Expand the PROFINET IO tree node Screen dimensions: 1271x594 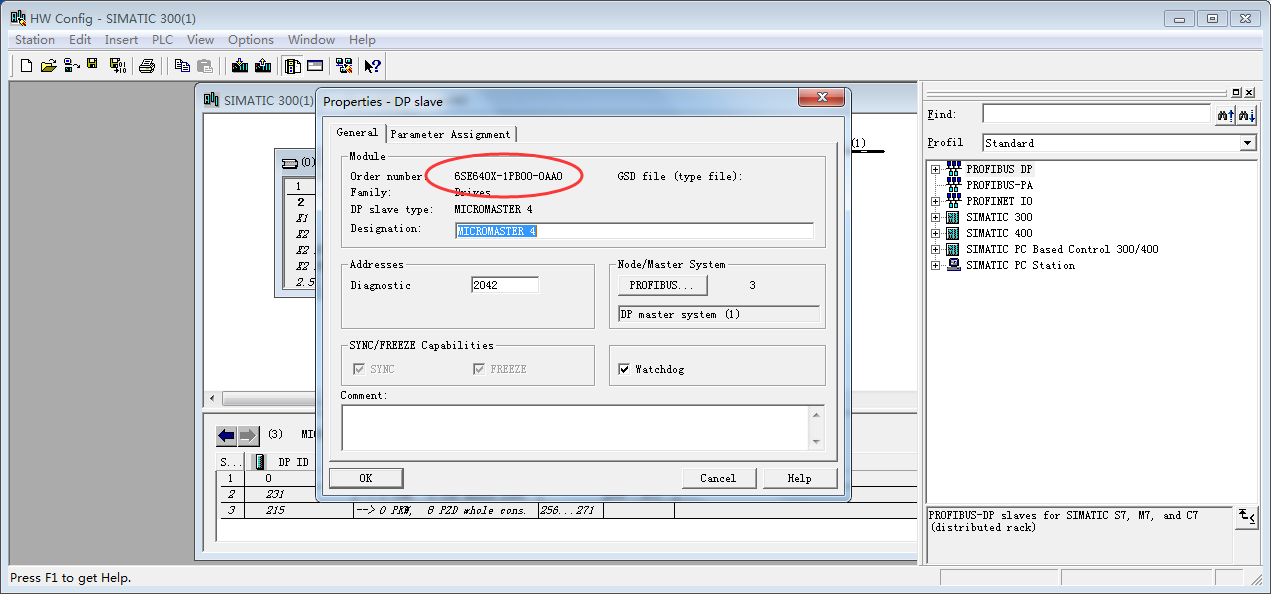[936, 201]
